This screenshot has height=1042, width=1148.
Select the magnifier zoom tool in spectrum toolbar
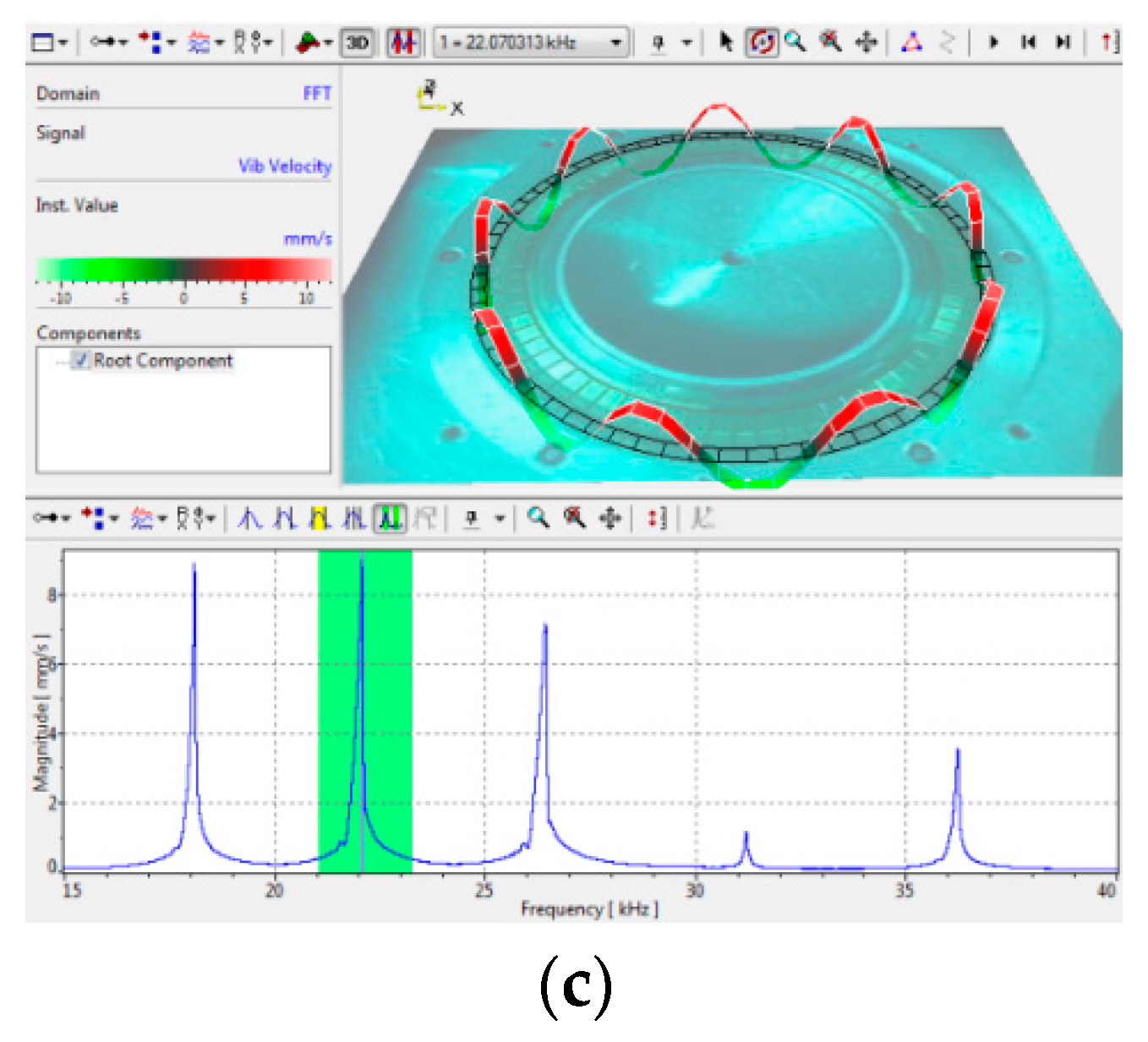[x=538, y=517]
